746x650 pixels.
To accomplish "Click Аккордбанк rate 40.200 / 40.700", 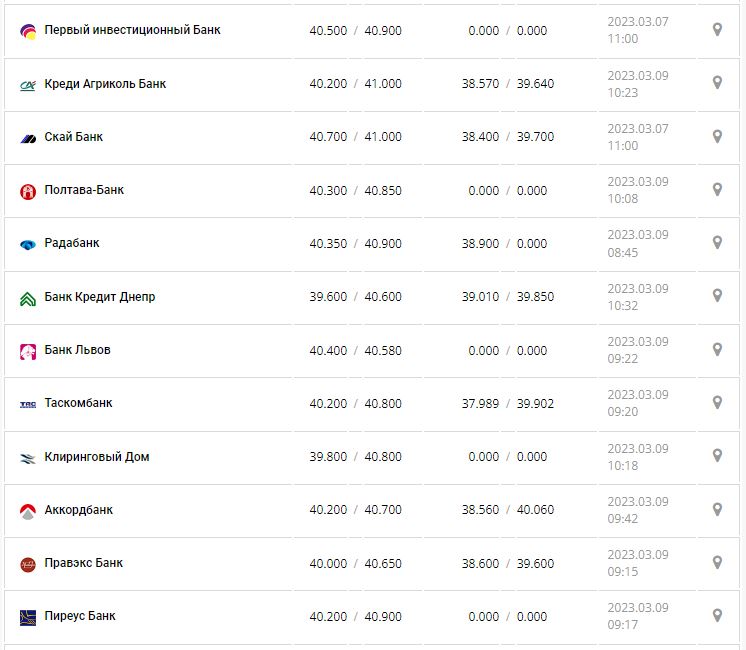I will 355,510.
